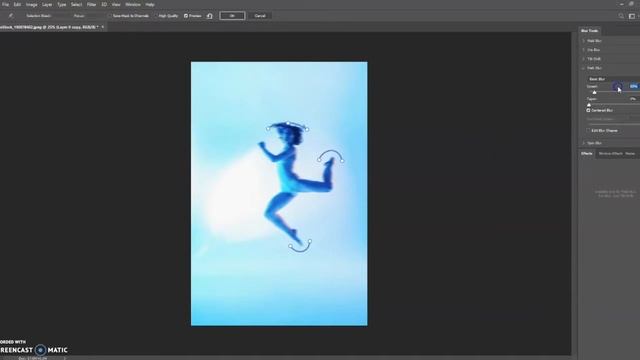Click the Taper percentage value field
Image resolution: width=640 pixels, height=360 pixels.
[x=633, y=99]
